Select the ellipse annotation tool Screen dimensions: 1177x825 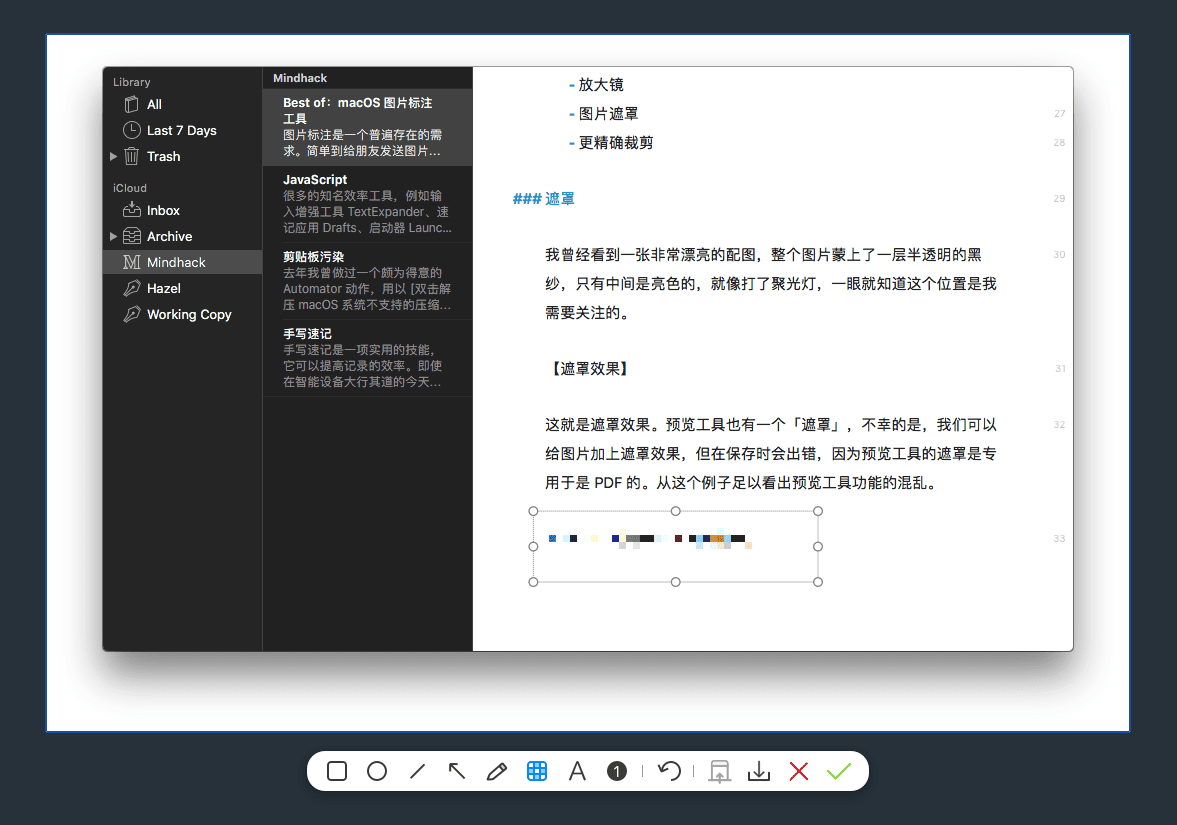tap(377, 771)
